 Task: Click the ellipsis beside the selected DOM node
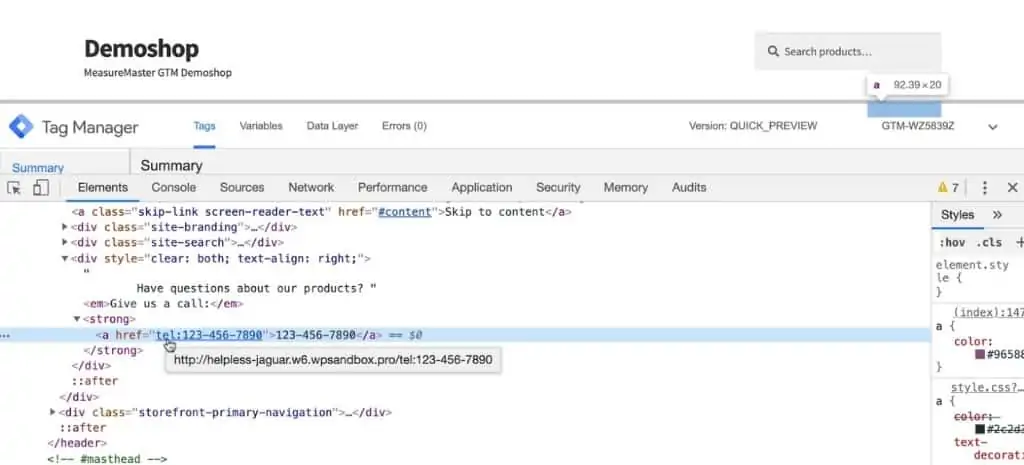(5, 336)
